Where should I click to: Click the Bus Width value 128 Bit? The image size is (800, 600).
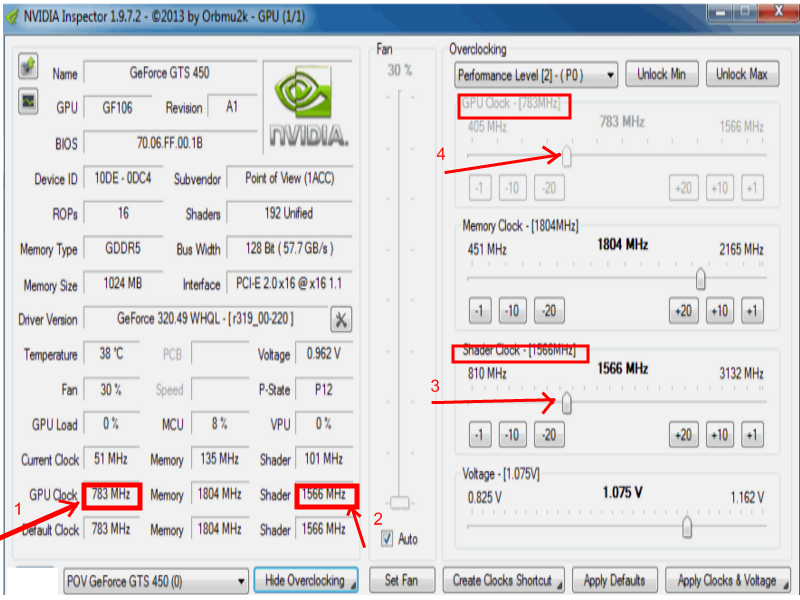click(290, 248)
